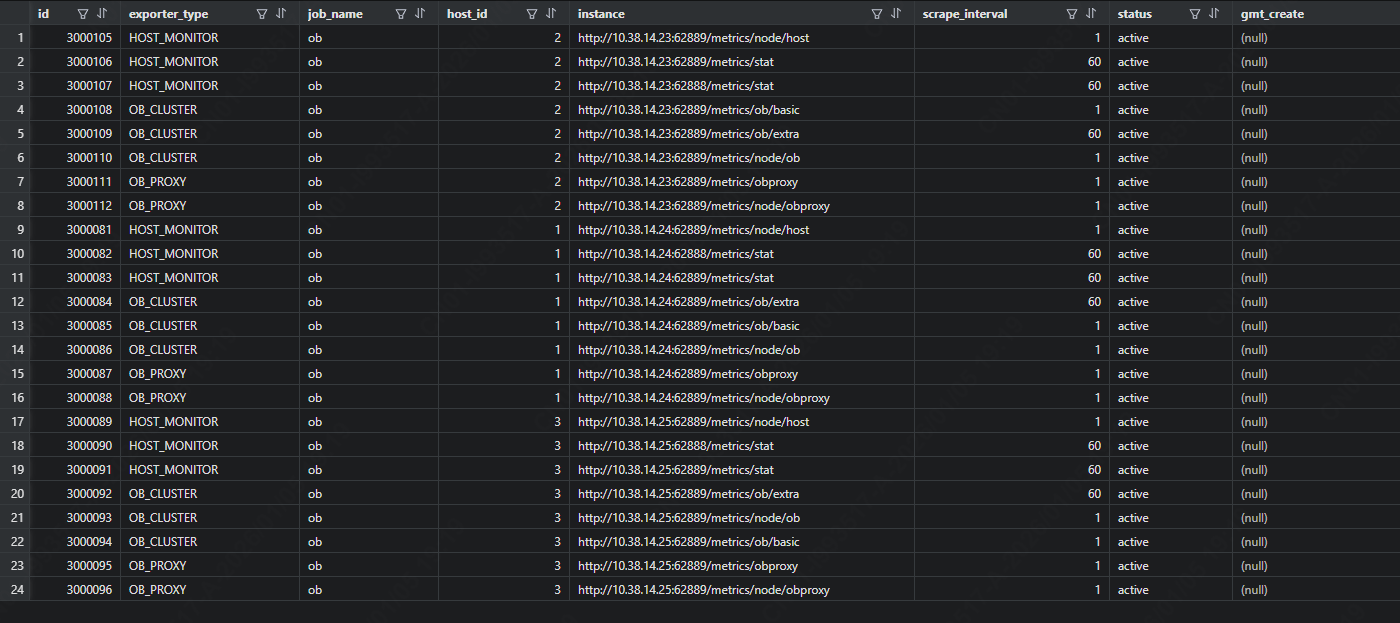
Task: Click the row 24 number cell
Action: [x=15, y=590]
